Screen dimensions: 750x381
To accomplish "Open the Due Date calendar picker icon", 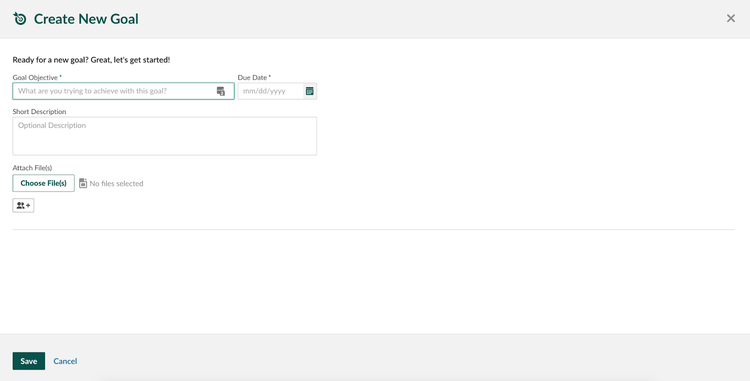I will pyautogui.click(x=309, y=91).
